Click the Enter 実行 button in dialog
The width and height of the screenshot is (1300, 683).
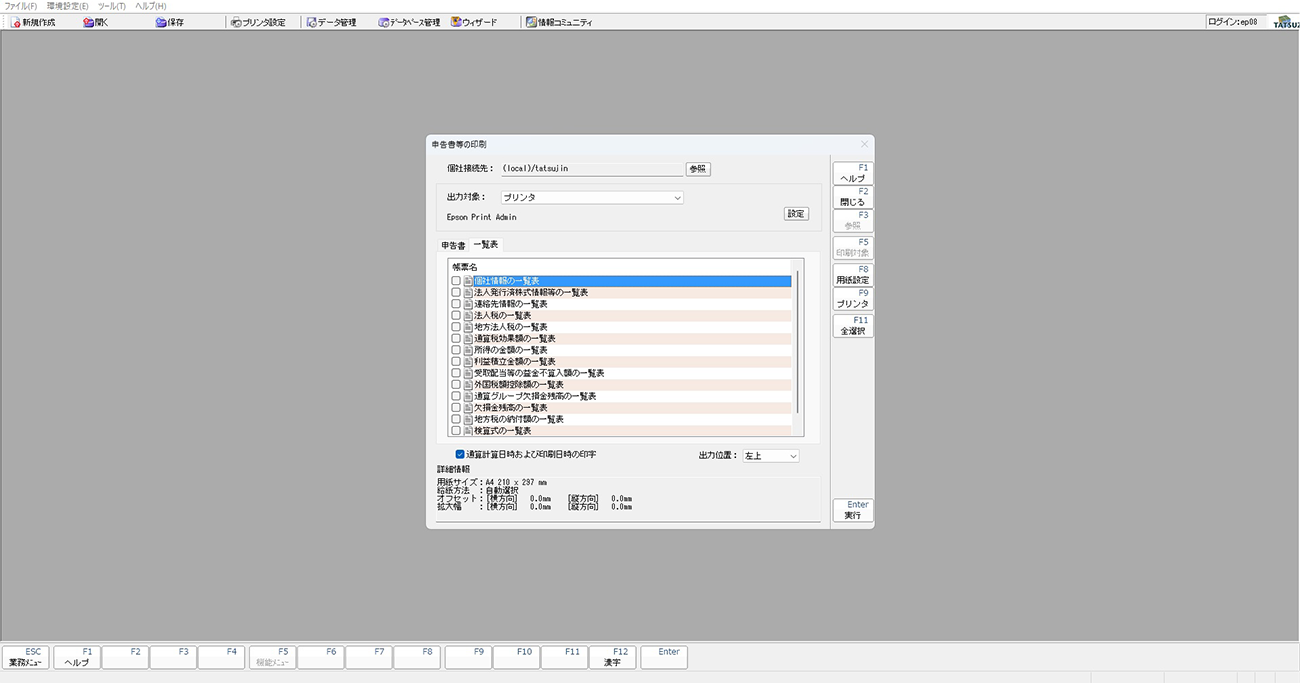(x=852, y=510)
